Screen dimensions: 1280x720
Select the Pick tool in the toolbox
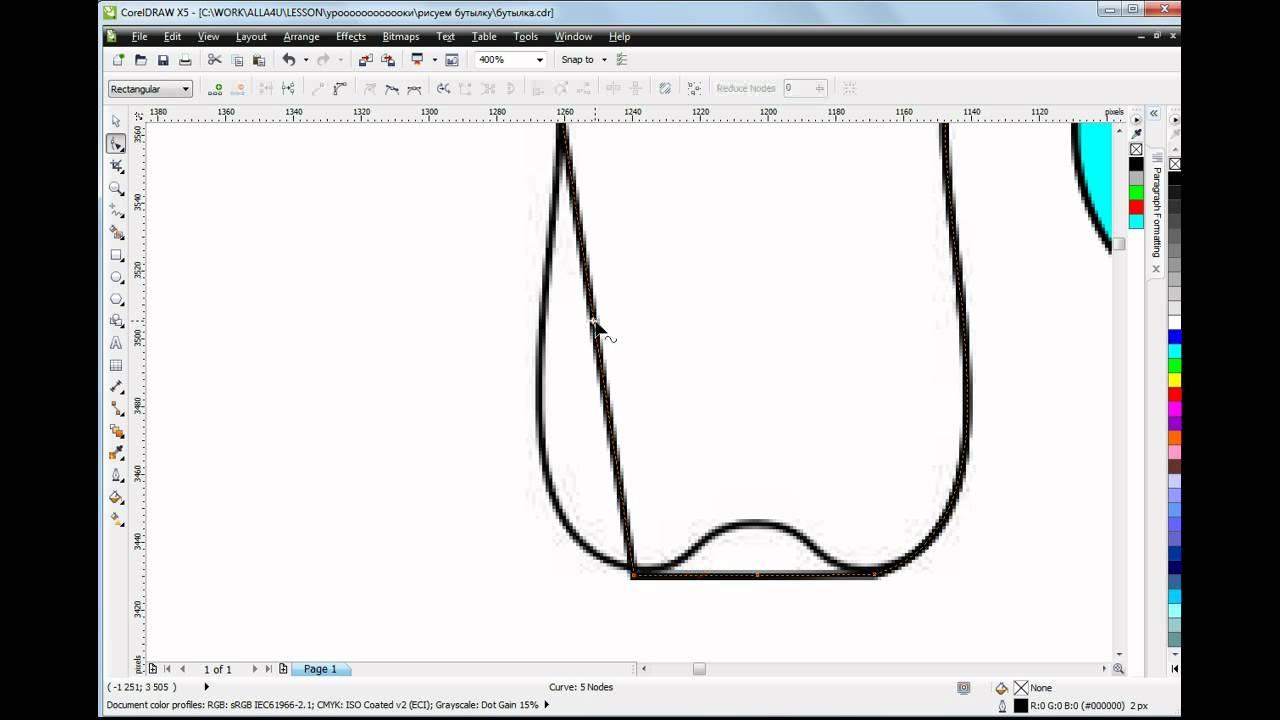coord(116,121)
